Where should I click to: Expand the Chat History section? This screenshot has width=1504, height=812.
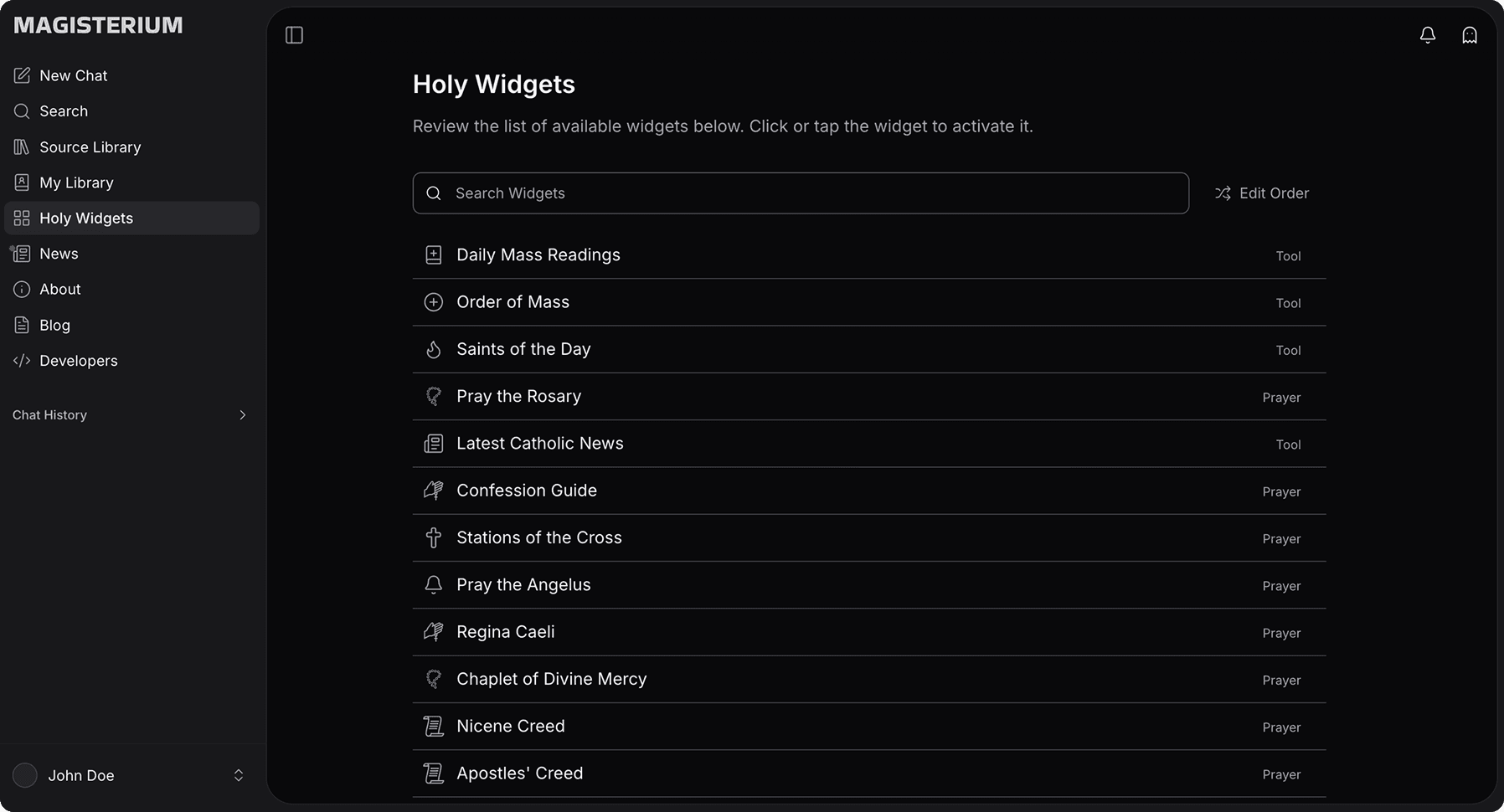242,415
